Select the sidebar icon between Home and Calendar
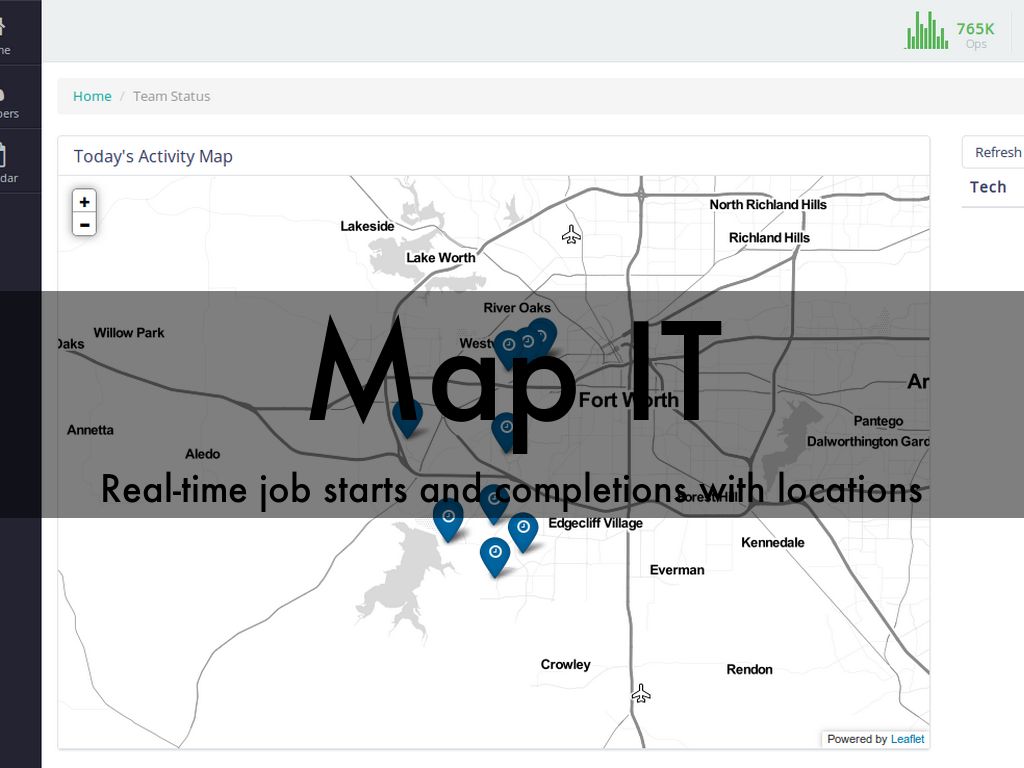This screenshot has height=768, width=1024. [5, 98]
